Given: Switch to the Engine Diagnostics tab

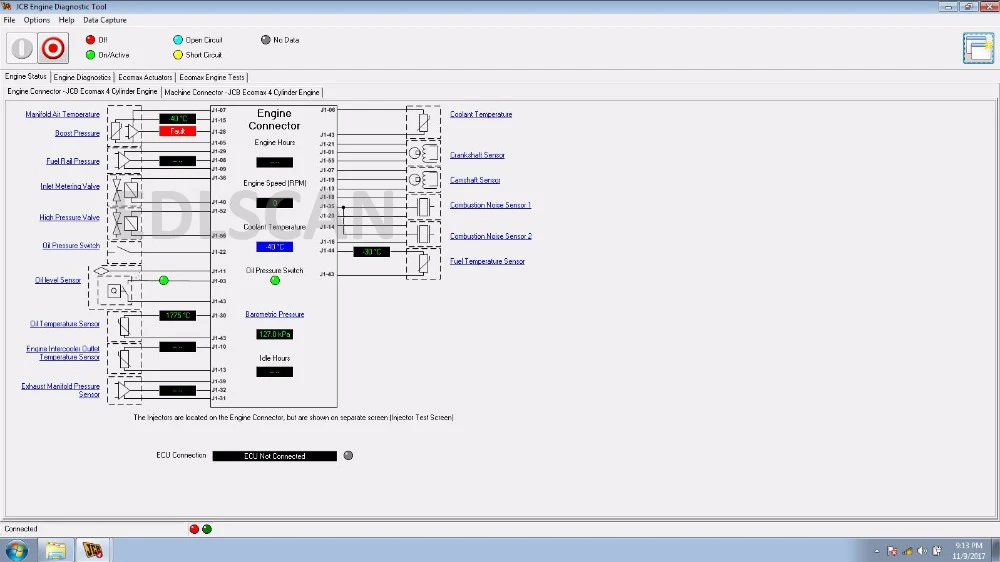Looking at the screenshot, I should point(82,77).
